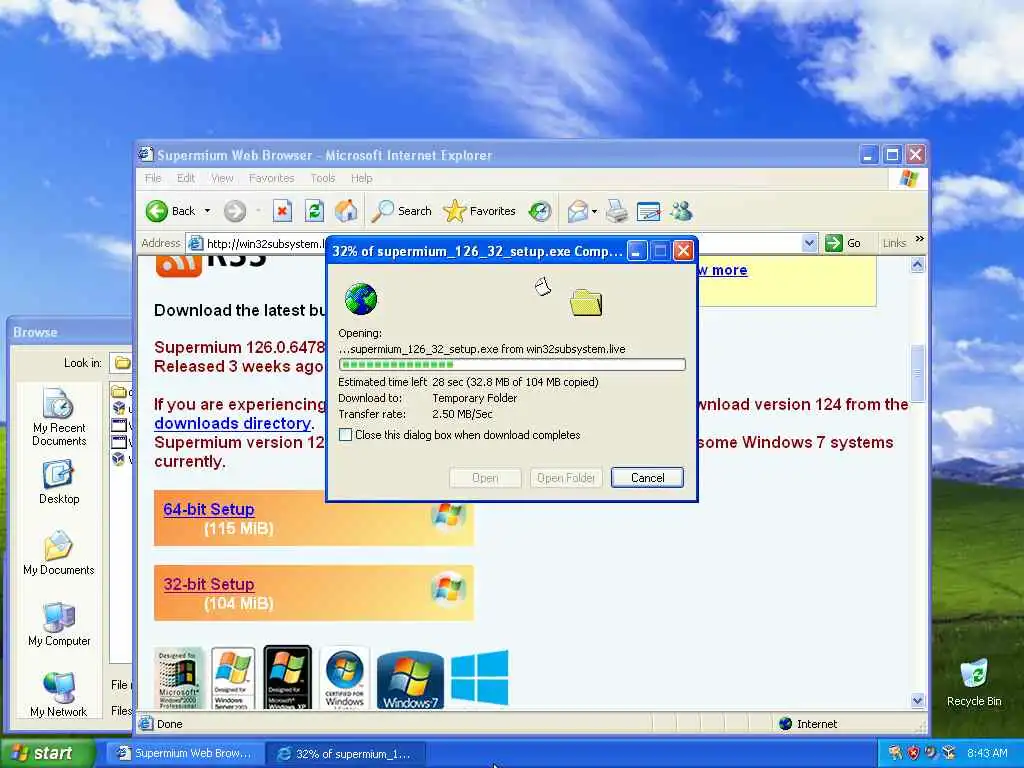Open the Search toolbar button
This screenshot has width=1024, height=768.
pyautogui.click(x=402, y=211)
